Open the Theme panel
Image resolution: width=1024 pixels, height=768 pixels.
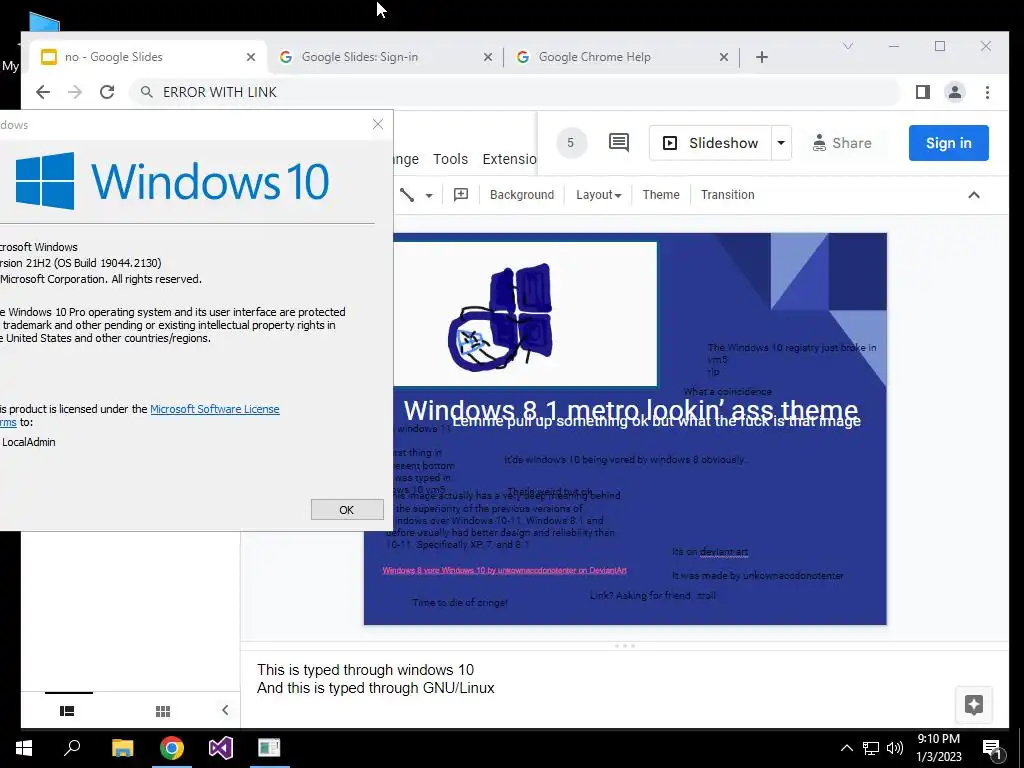661,195
